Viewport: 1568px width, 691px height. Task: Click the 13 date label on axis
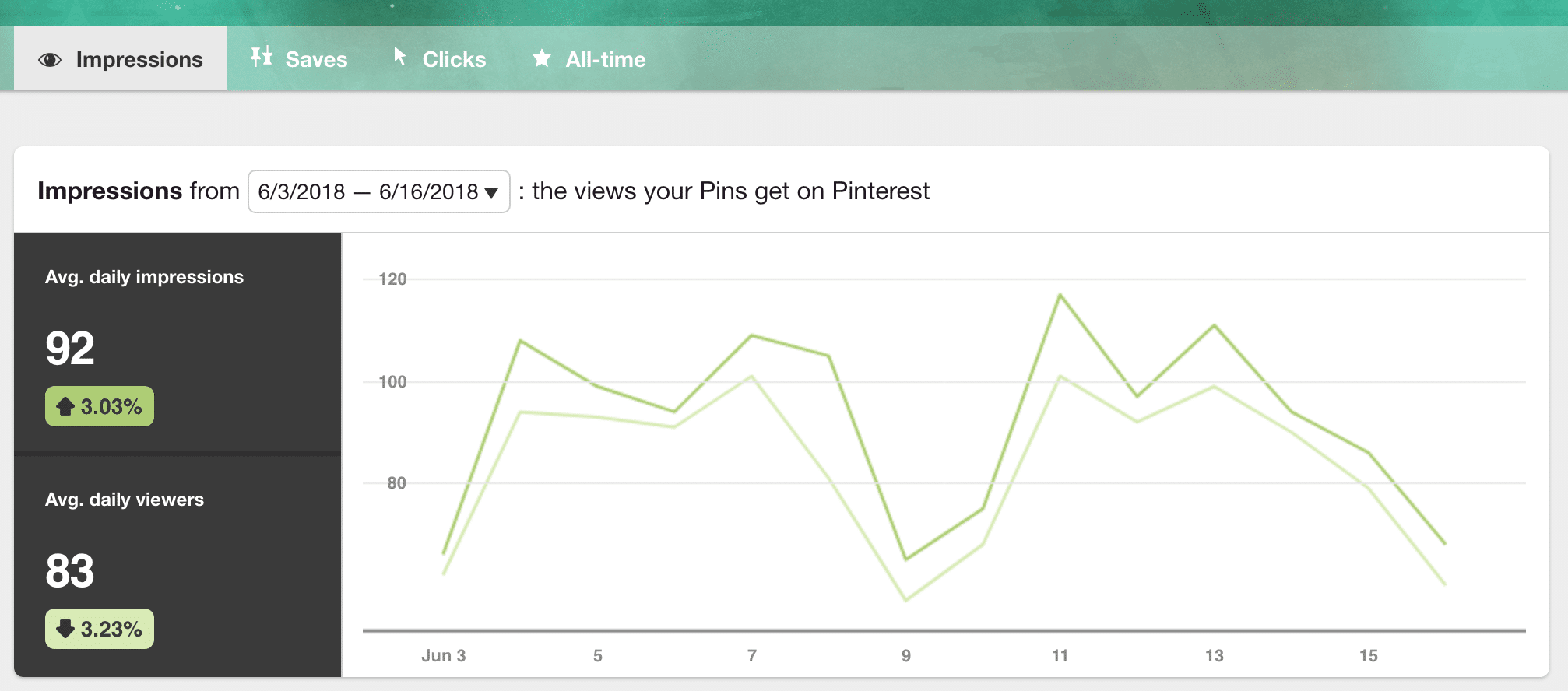click(x=1215, y=655)
